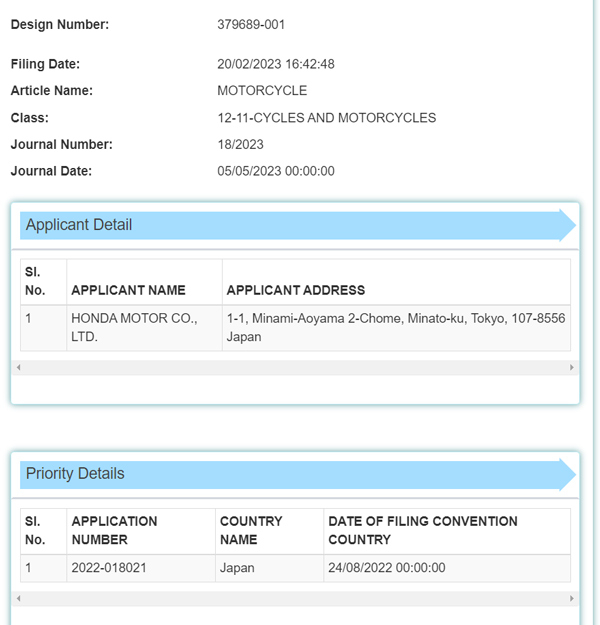The width and height of the screenshot is (600, 625).
Task: Click right scroll arrow under Applicant Detail table
Action: pyautogui.click(x=572, y=368)
